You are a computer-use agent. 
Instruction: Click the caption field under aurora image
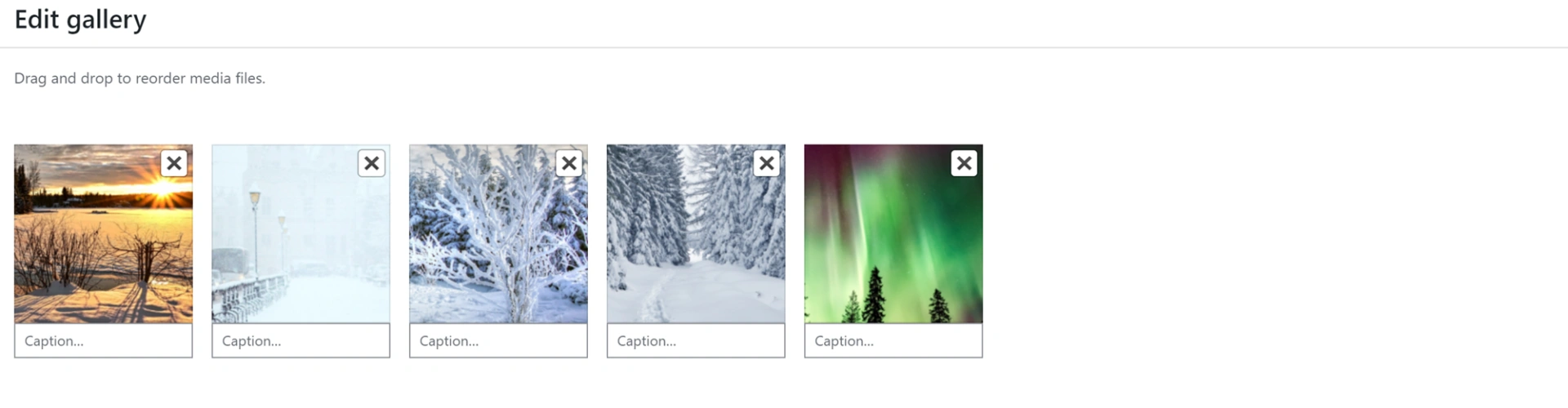pos(893,341)
